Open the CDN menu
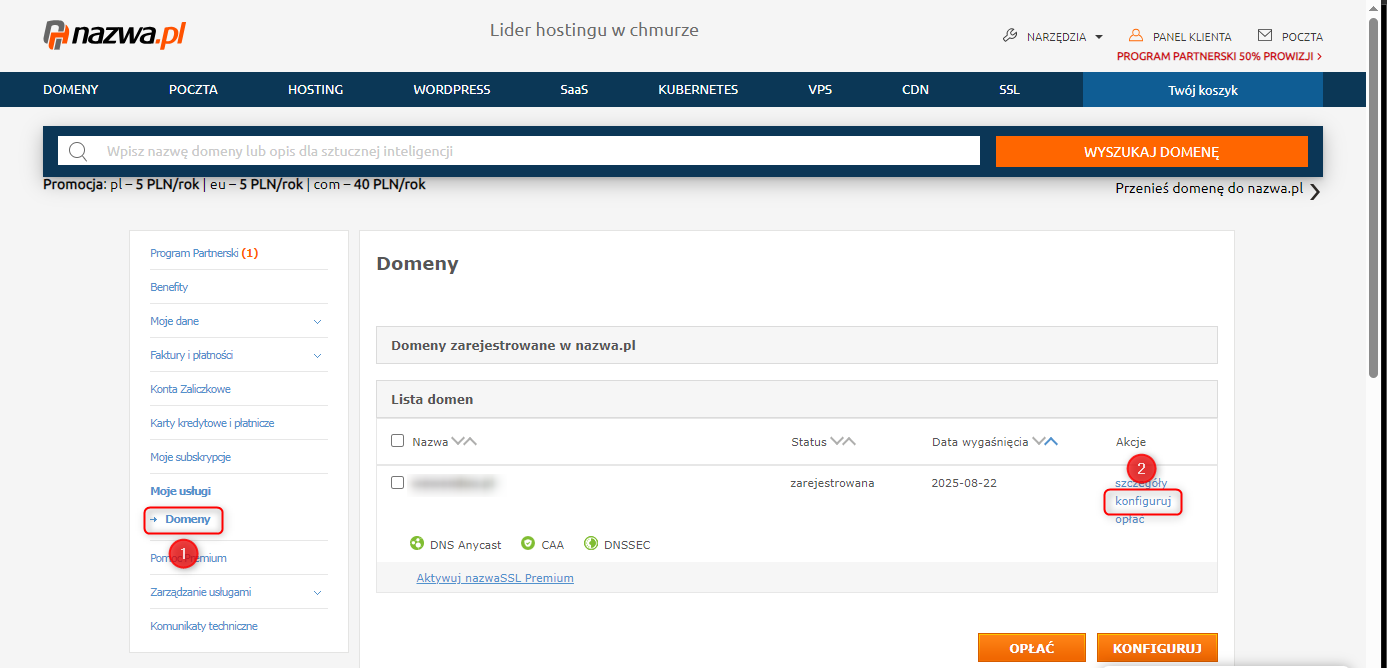The width and height of the screenshot is (1387, 668). [x=915, y=89]
